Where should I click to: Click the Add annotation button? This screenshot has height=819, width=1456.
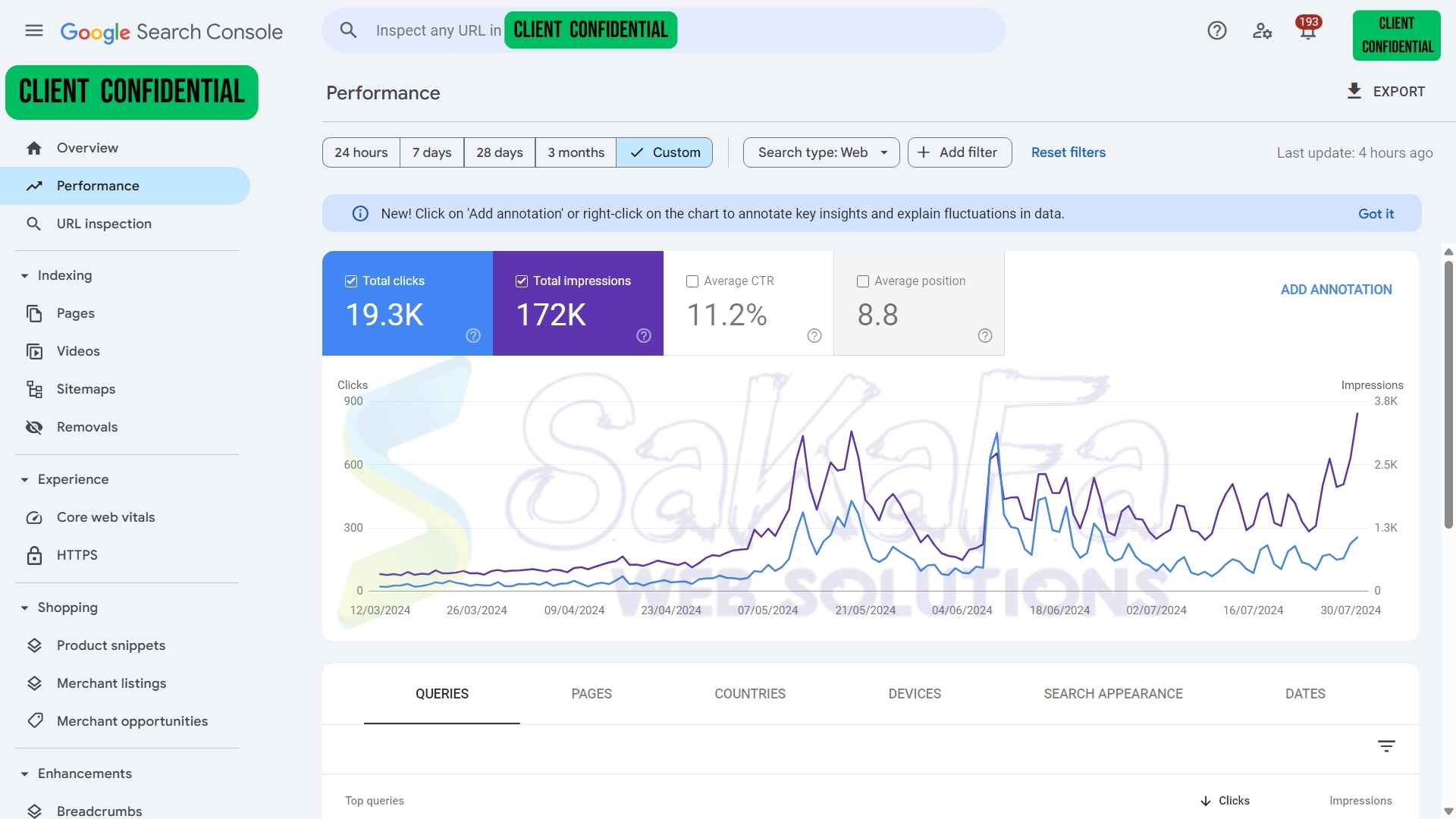(x=1335, y=290)
